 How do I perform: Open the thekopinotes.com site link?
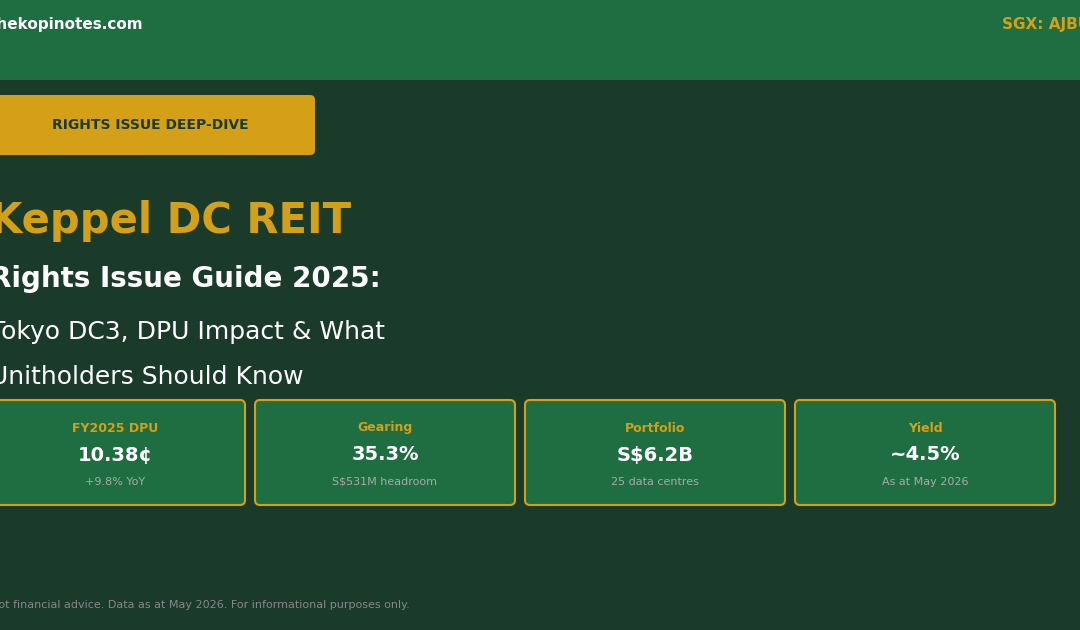70,24
